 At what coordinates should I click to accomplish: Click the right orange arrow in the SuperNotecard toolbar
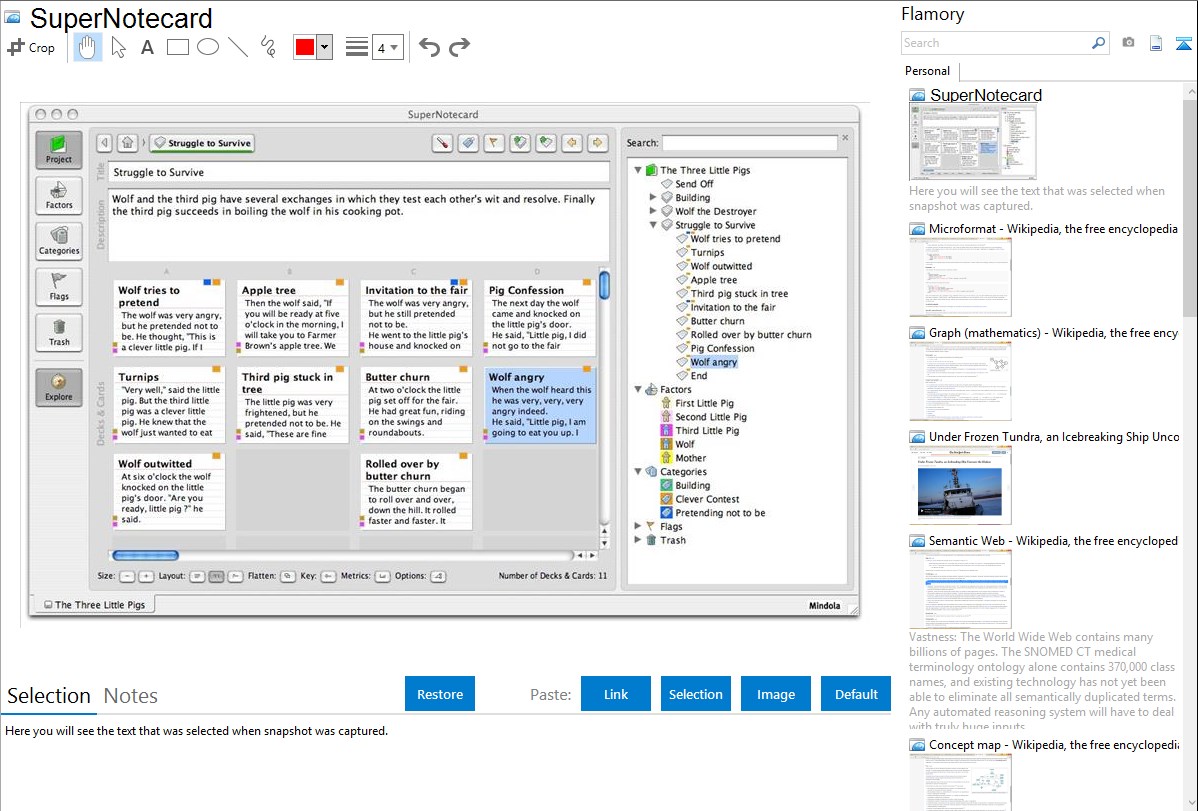(x=597, y=142)
